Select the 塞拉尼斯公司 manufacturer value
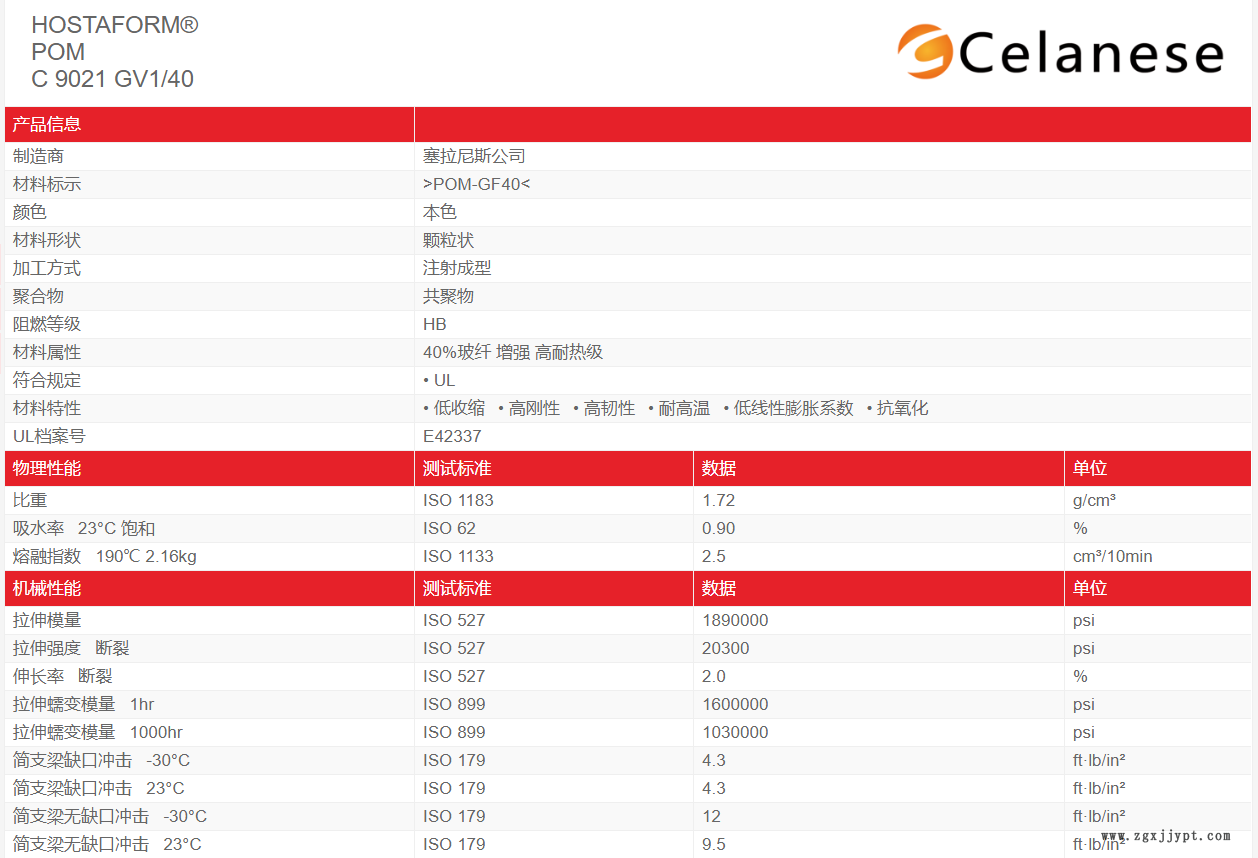 (474, 156)
